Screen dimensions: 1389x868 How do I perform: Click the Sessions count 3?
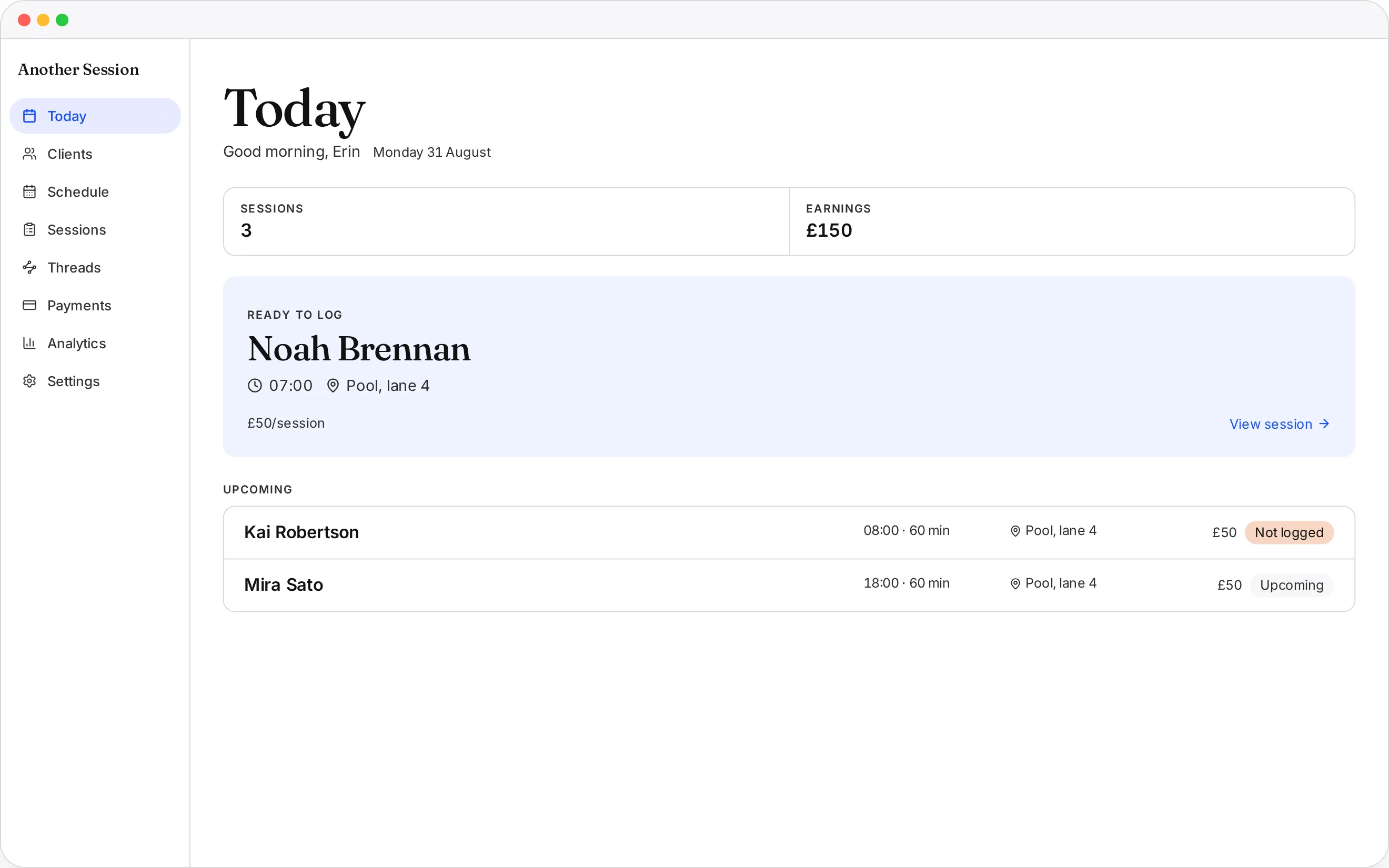(x=246, y=230)
